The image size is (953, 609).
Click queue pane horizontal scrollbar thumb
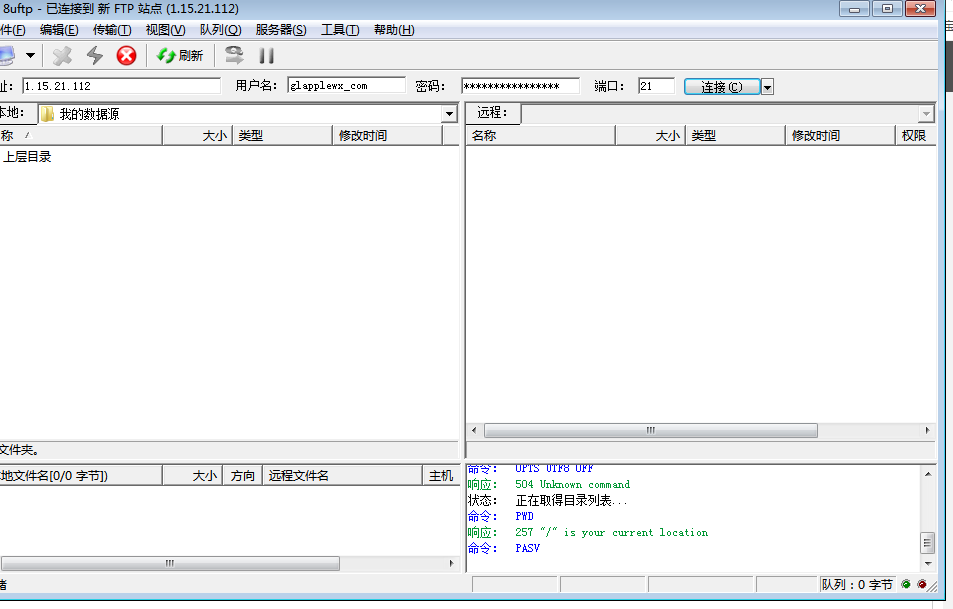point(170,563)
